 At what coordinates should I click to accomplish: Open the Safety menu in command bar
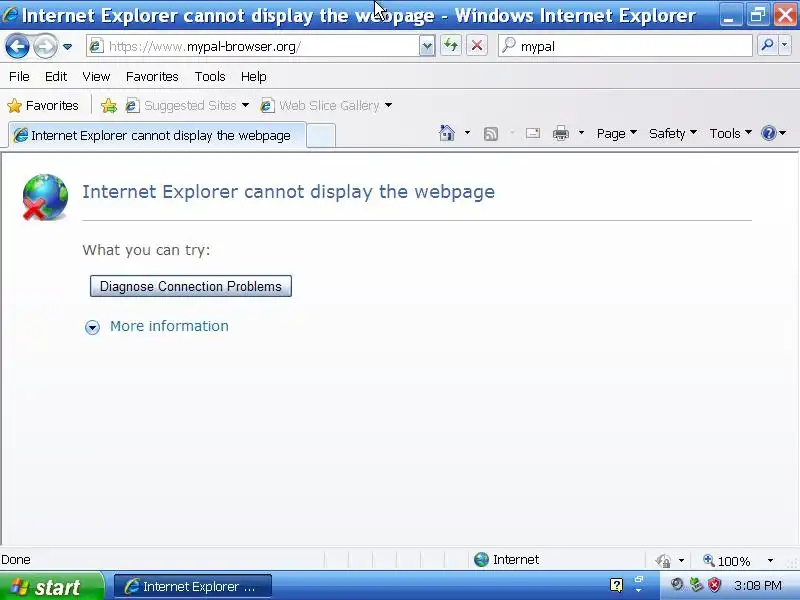pos(672,133)
